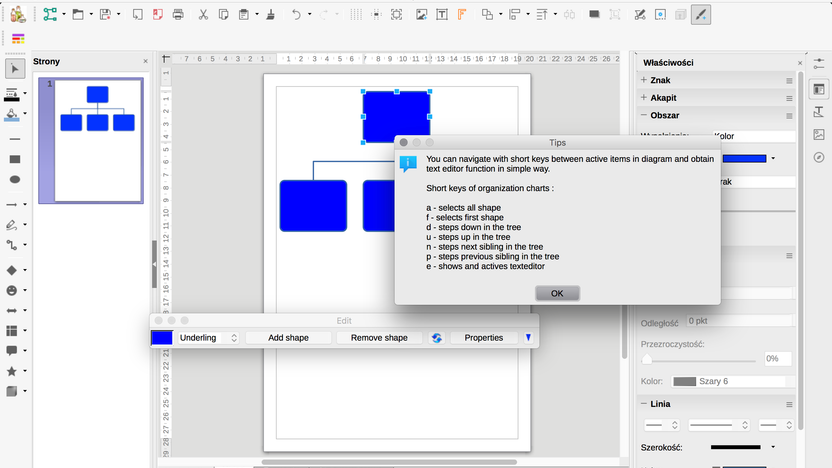Click the transparency slider handle

647,359
